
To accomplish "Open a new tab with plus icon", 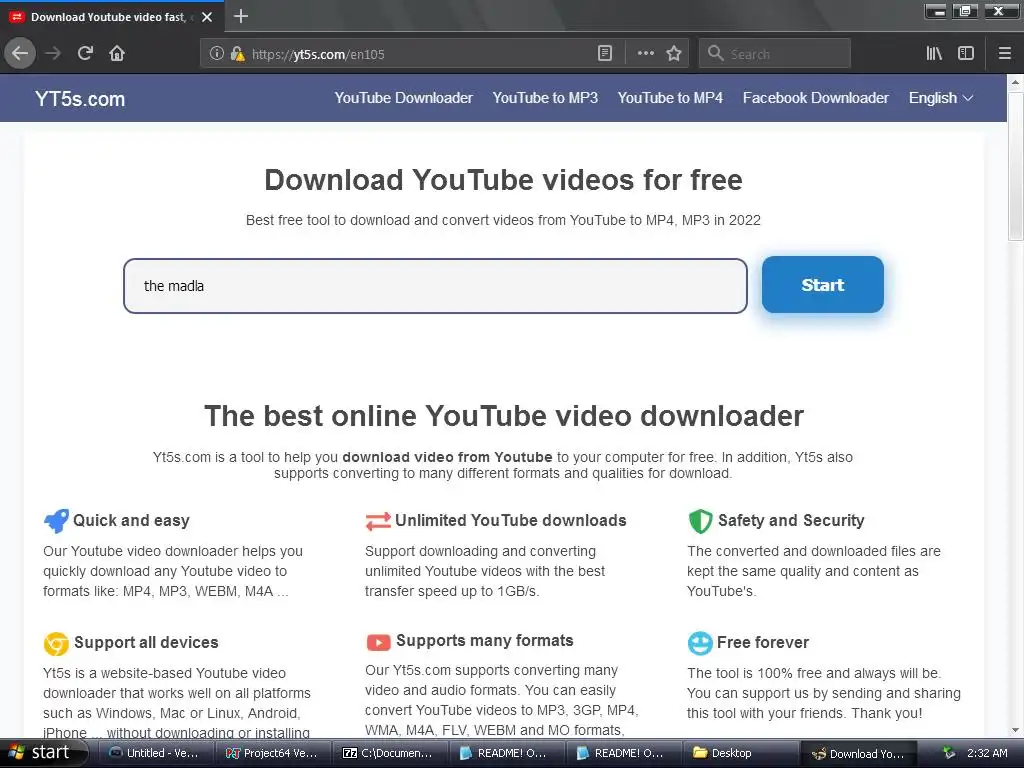I will pos(240,16).
